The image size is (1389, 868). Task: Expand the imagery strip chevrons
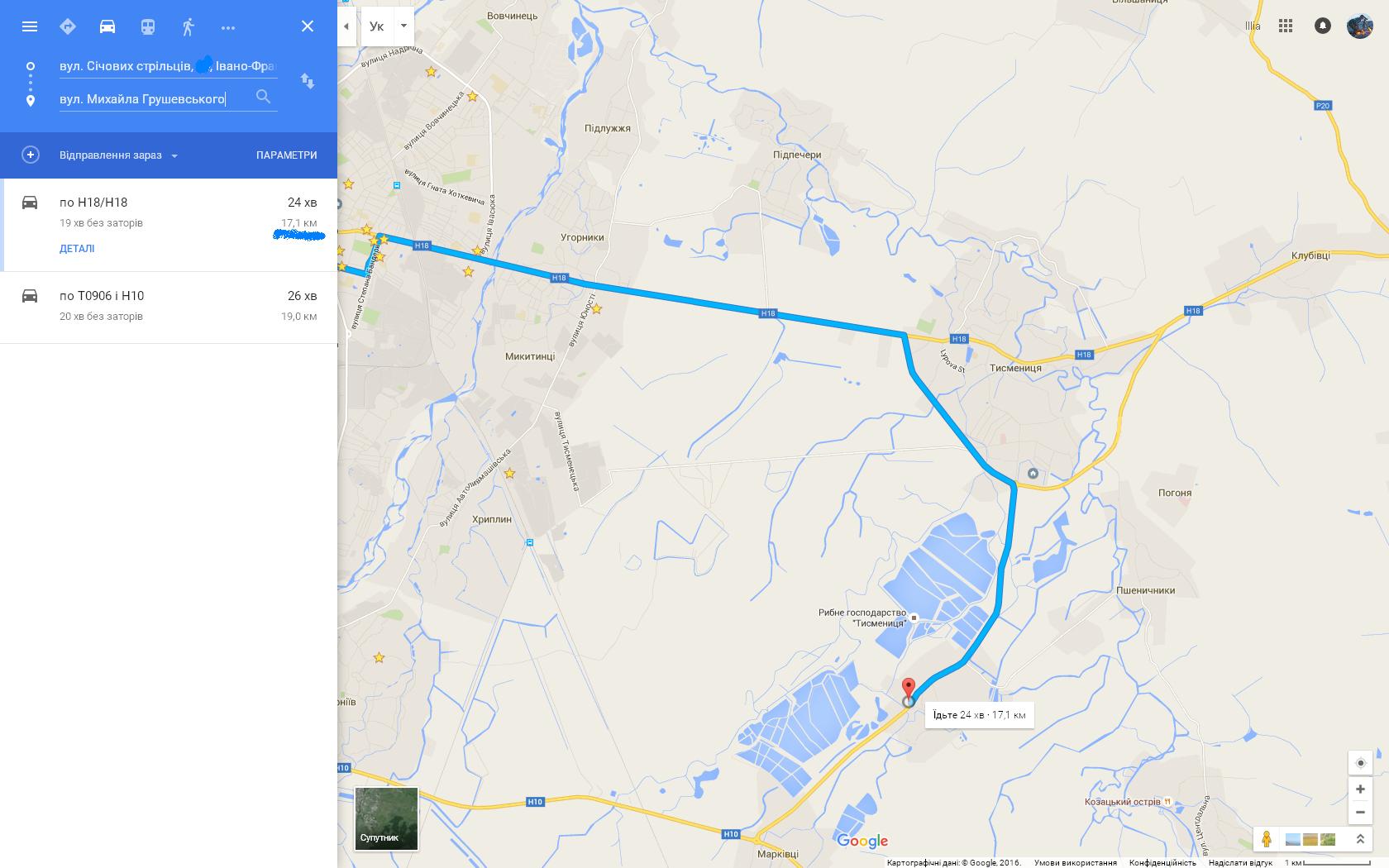pos(1360,839)
